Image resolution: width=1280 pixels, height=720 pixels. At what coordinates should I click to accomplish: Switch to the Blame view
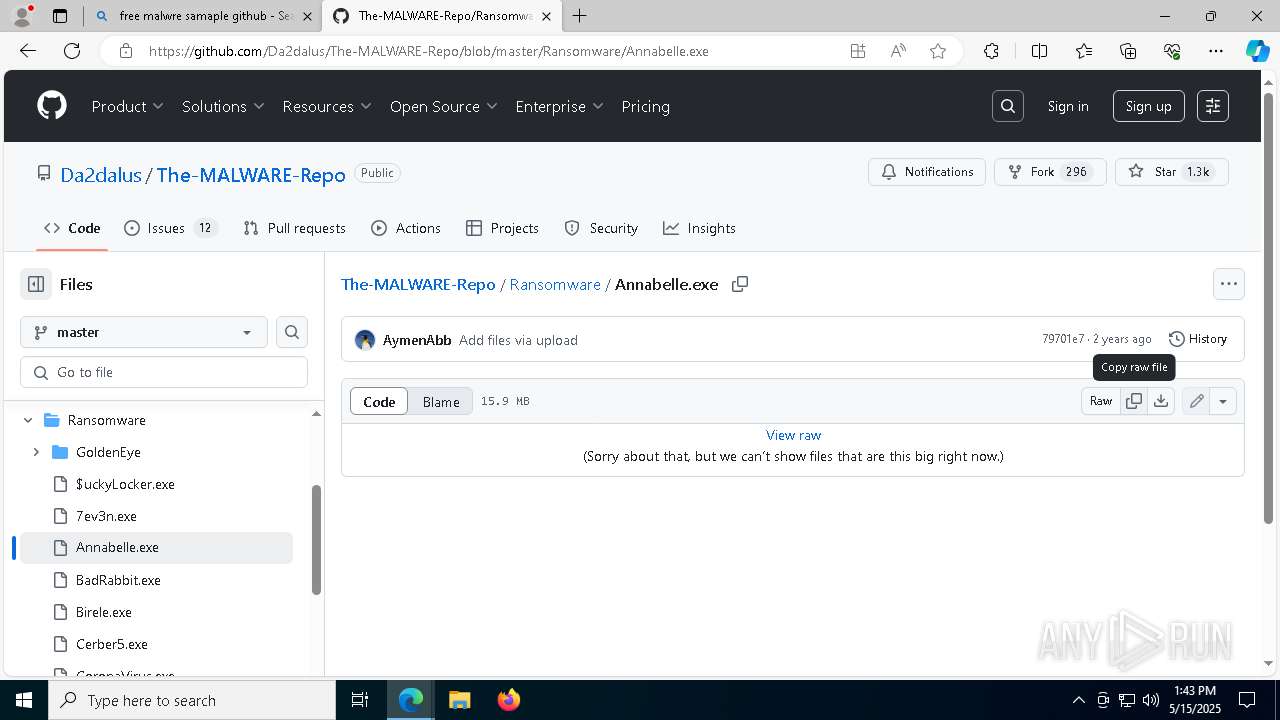(x=441, y=401)
